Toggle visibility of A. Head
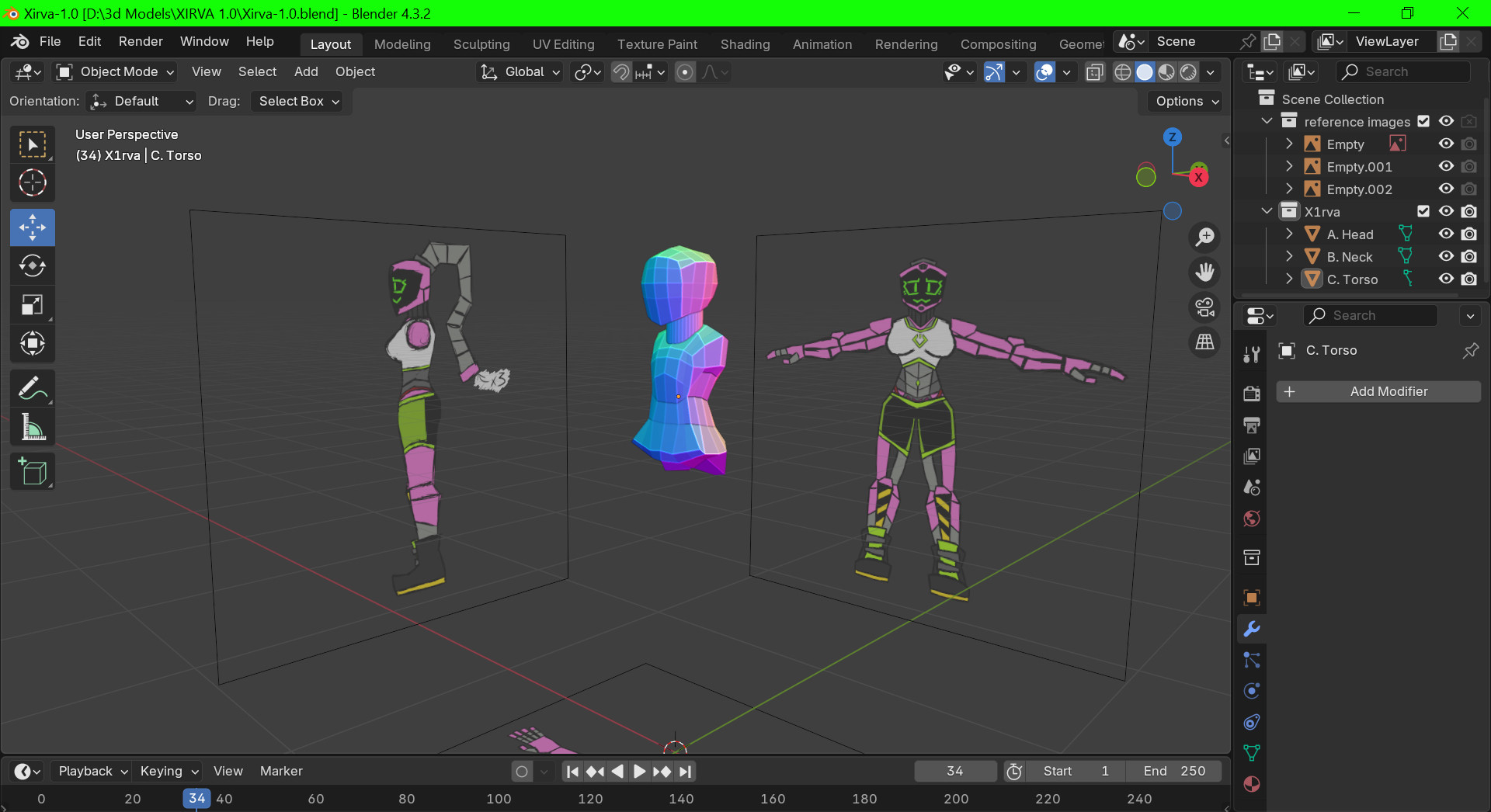 click(1446, 234)
